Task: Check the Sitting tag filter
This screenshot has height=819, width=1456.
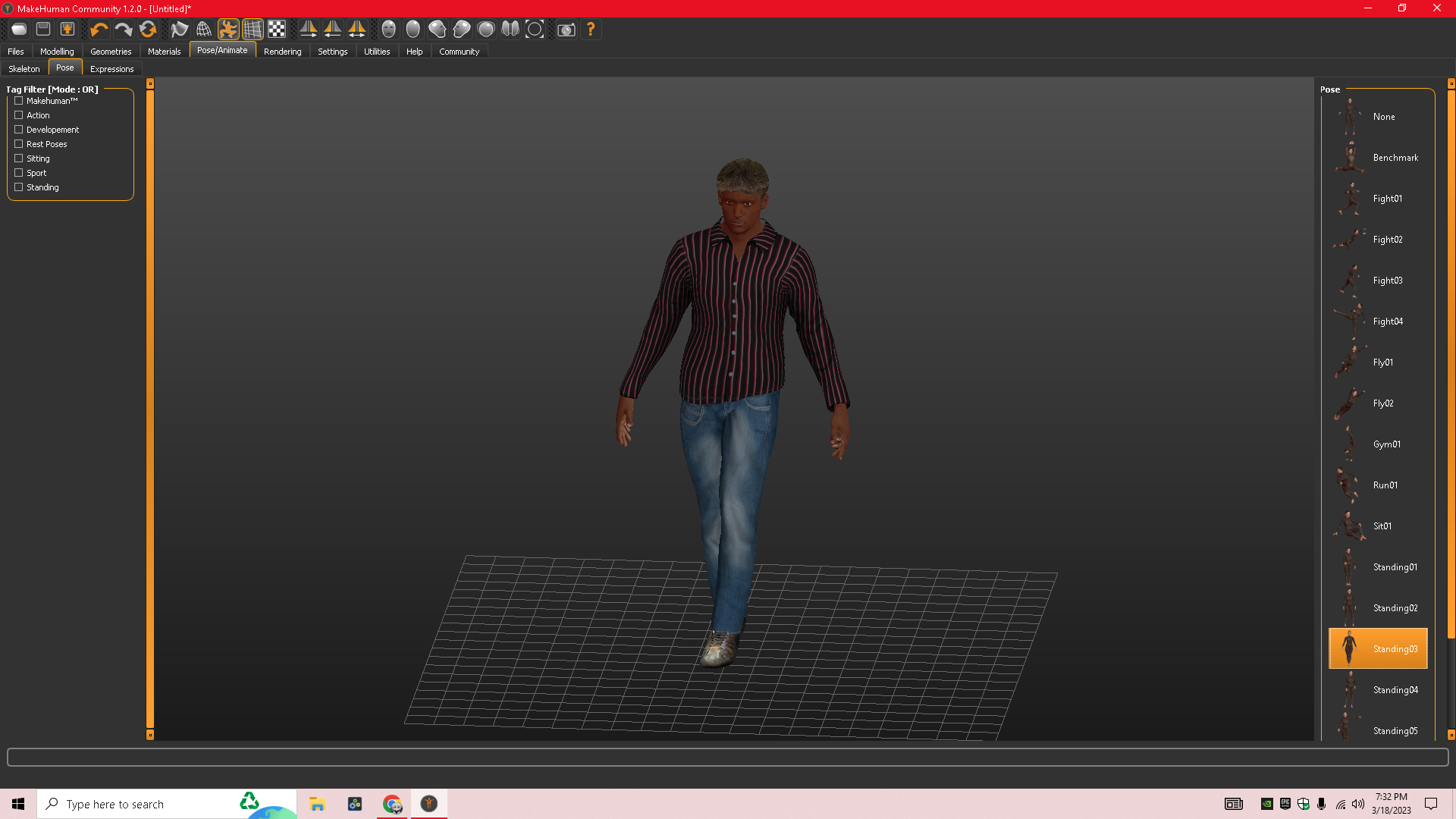Action: click(x=19, y=158)
